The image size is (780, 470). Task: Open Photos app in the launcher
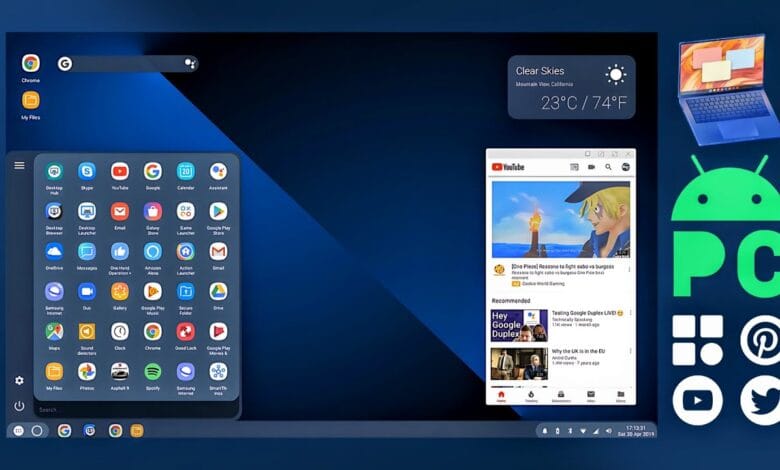point(87,372)
